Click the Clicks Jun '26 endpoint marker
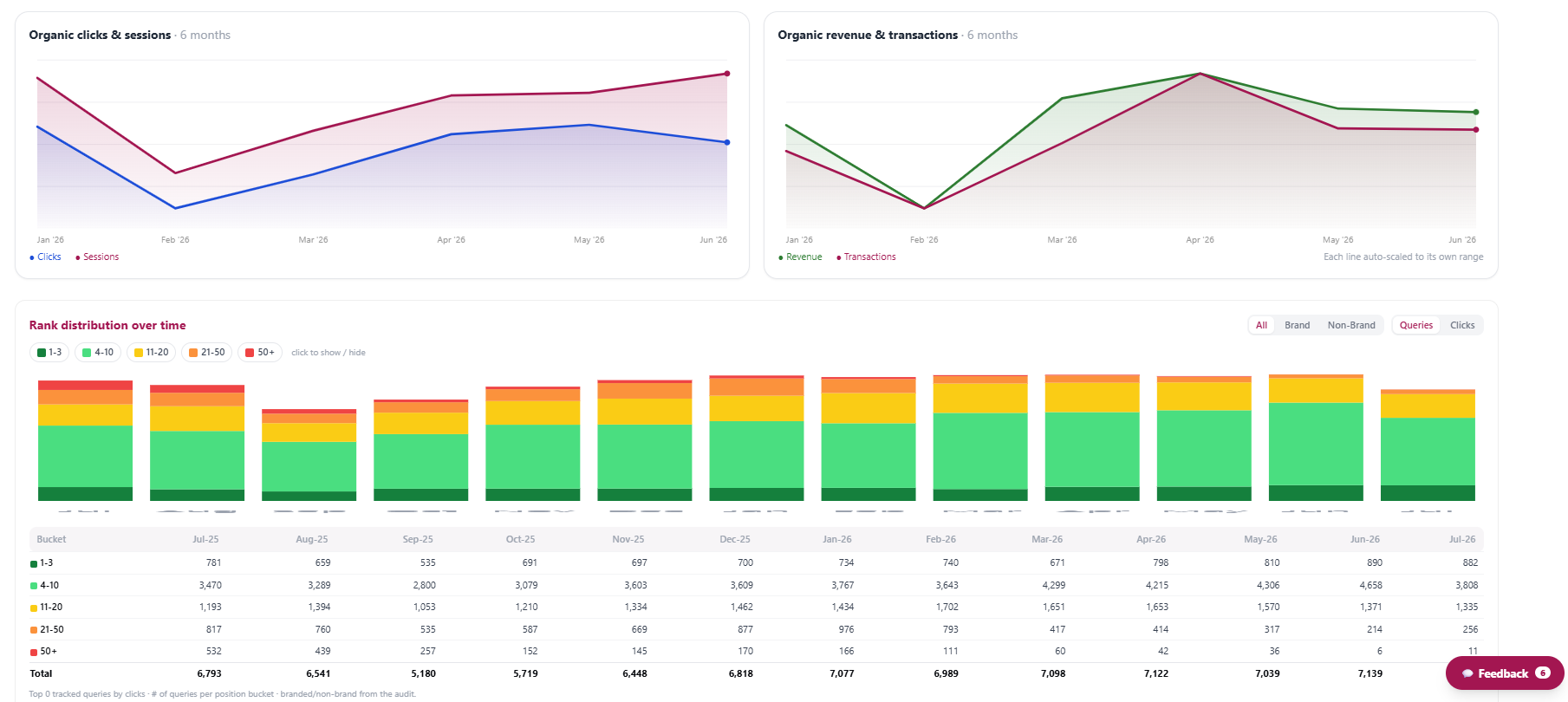The image size is (1568, 702). (x=727, y=142)
